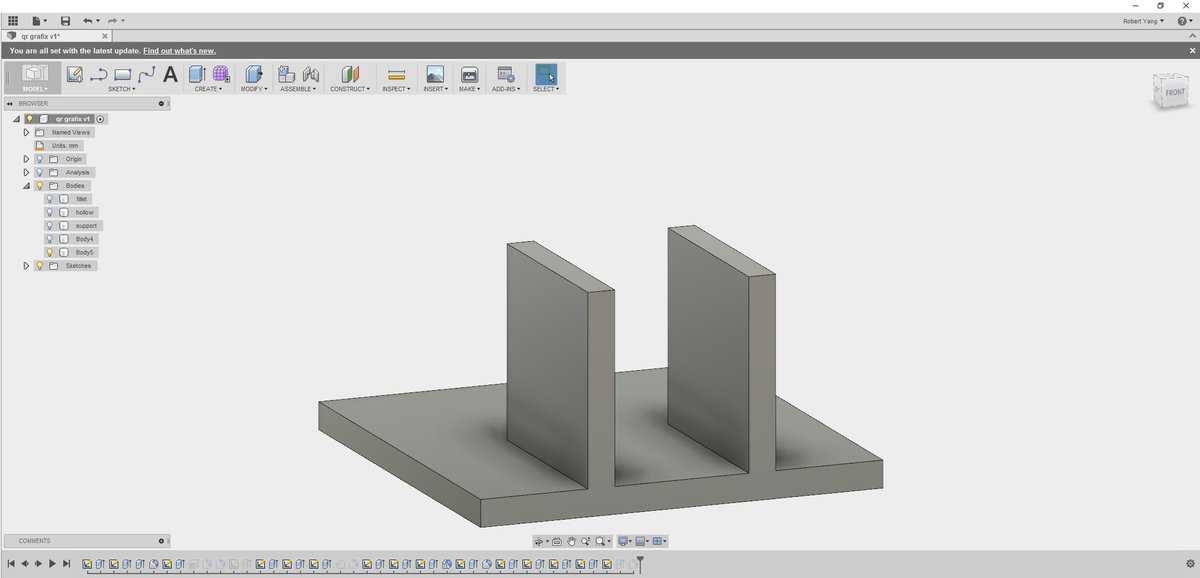Click the Fit zoom magnifier icon
Image resolution: width=1200 pixels, height=578 pixels.
[x=600, y=541]
